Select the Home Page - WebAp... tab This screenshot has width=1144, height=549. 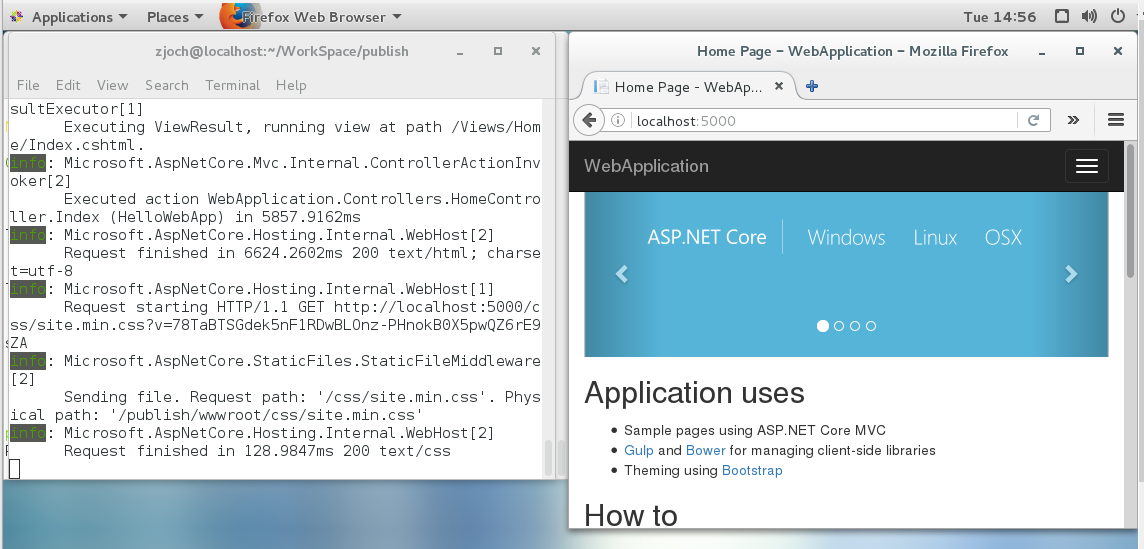tap(688, 87)
